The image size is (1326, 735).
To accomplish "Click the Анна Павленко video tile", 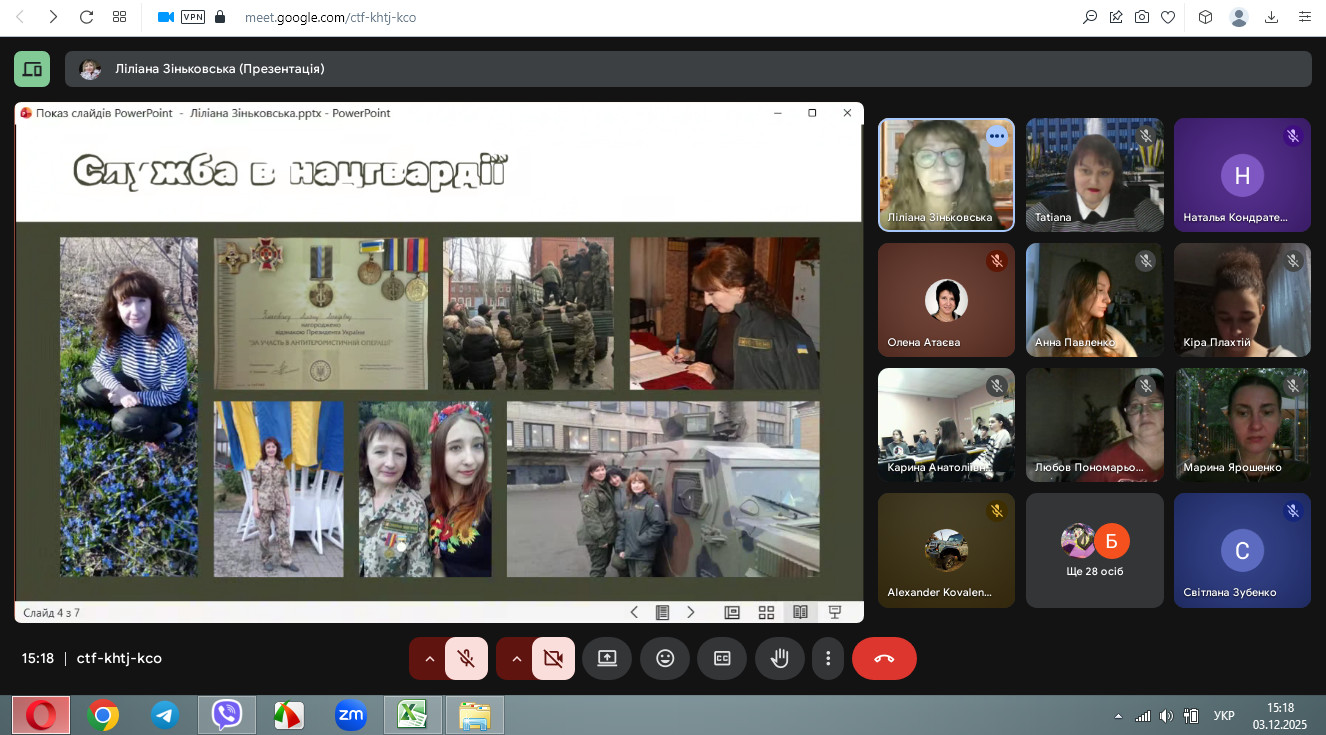I will point(1094,300).
